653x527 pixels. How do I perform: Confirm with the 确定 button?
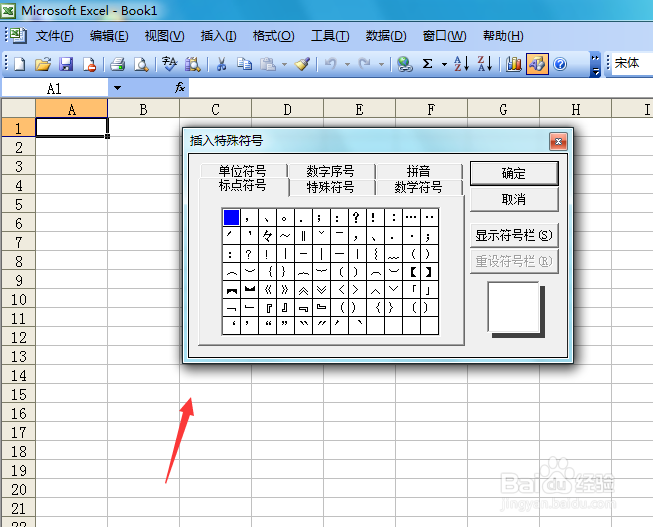(514, 173)
